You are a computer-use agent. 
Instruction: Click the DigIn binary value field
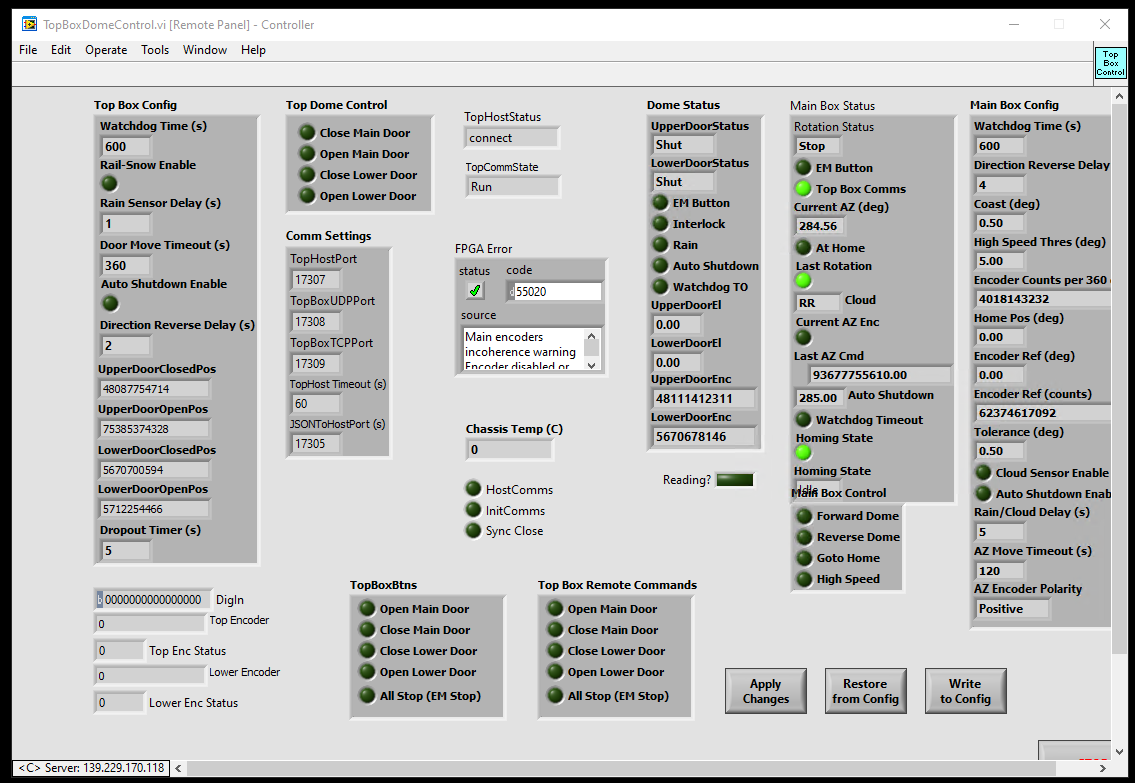tap(153, 600)
